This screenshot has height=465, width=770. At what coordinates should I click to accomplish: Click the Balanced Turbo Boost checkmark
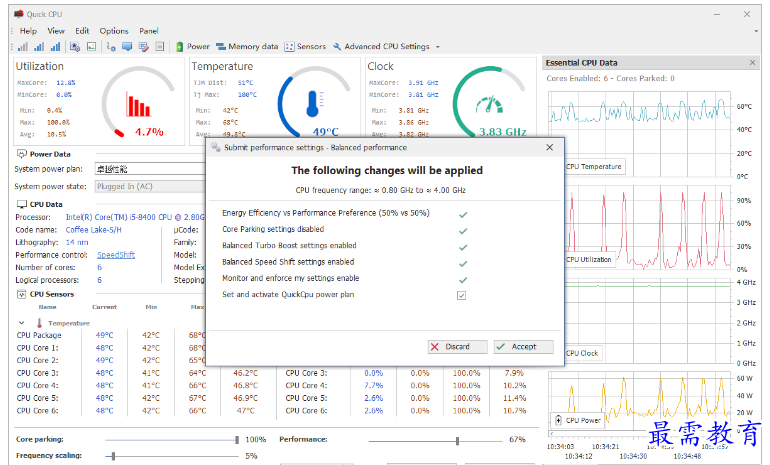pos(463,247)
